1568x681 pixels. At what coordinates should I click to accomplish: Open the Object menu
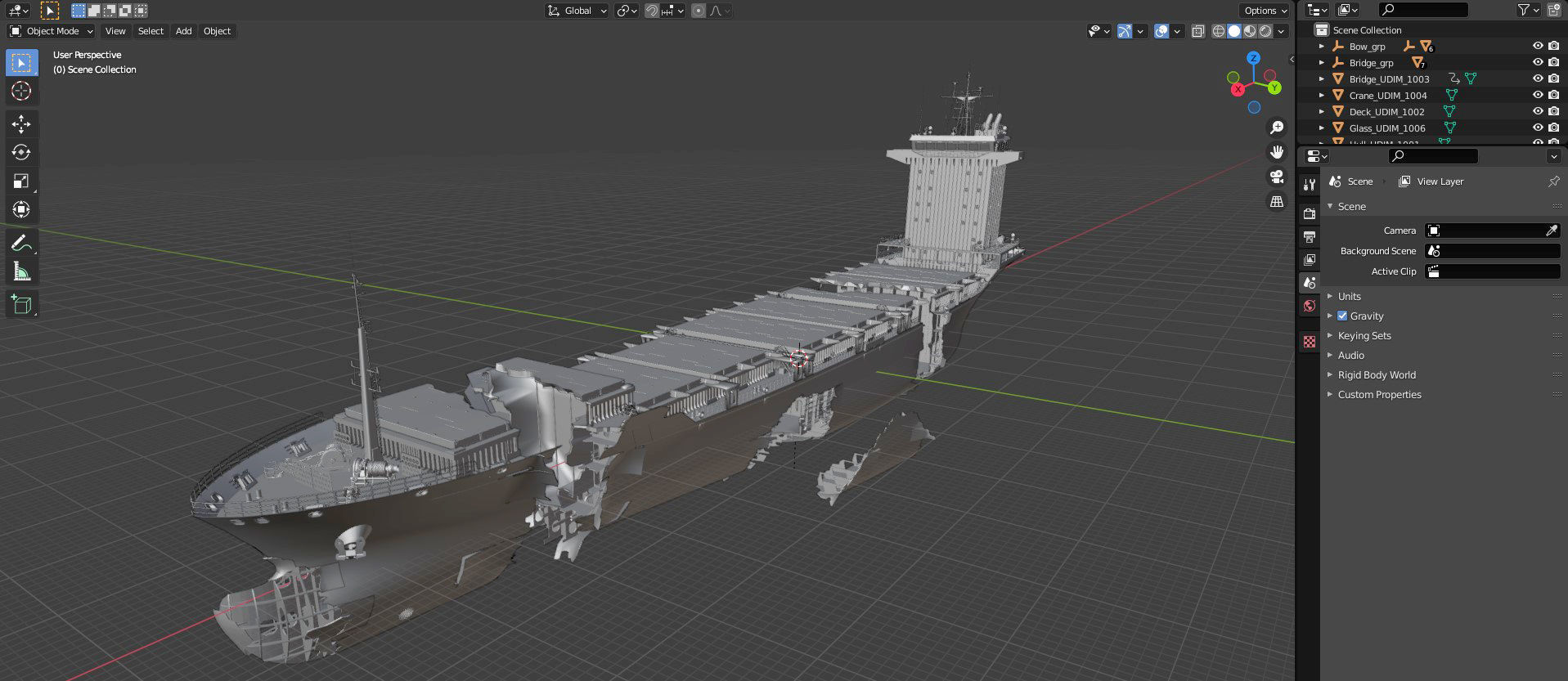click(x=217, y=31)
